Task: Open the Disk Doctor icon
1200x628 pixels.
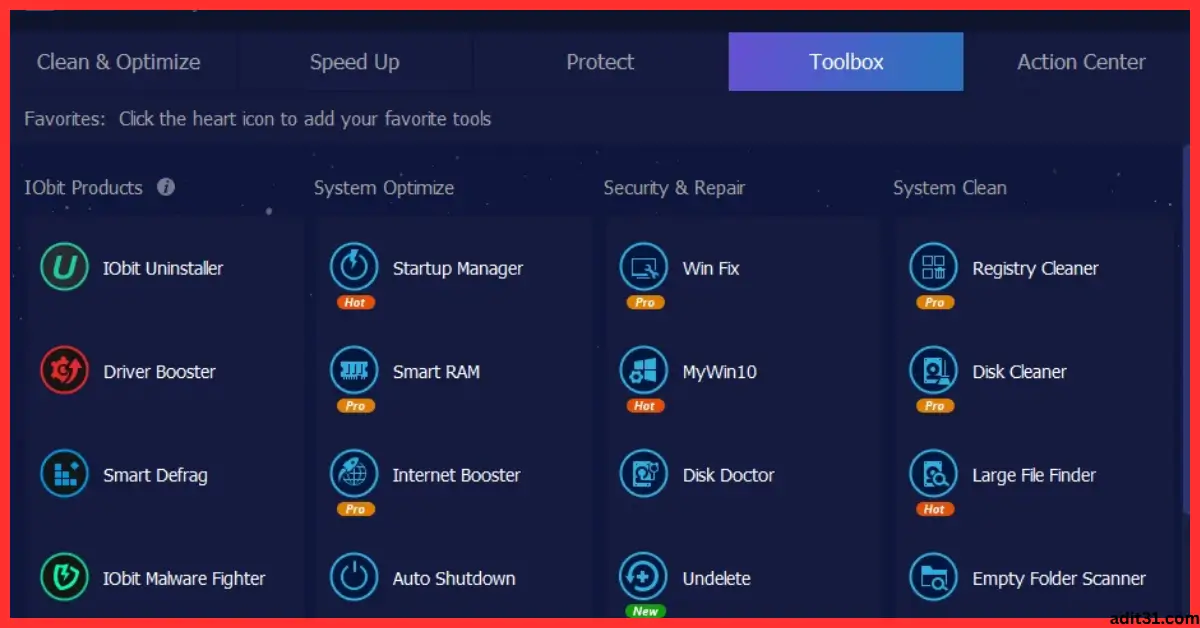Action: click(x=644, y=474)
